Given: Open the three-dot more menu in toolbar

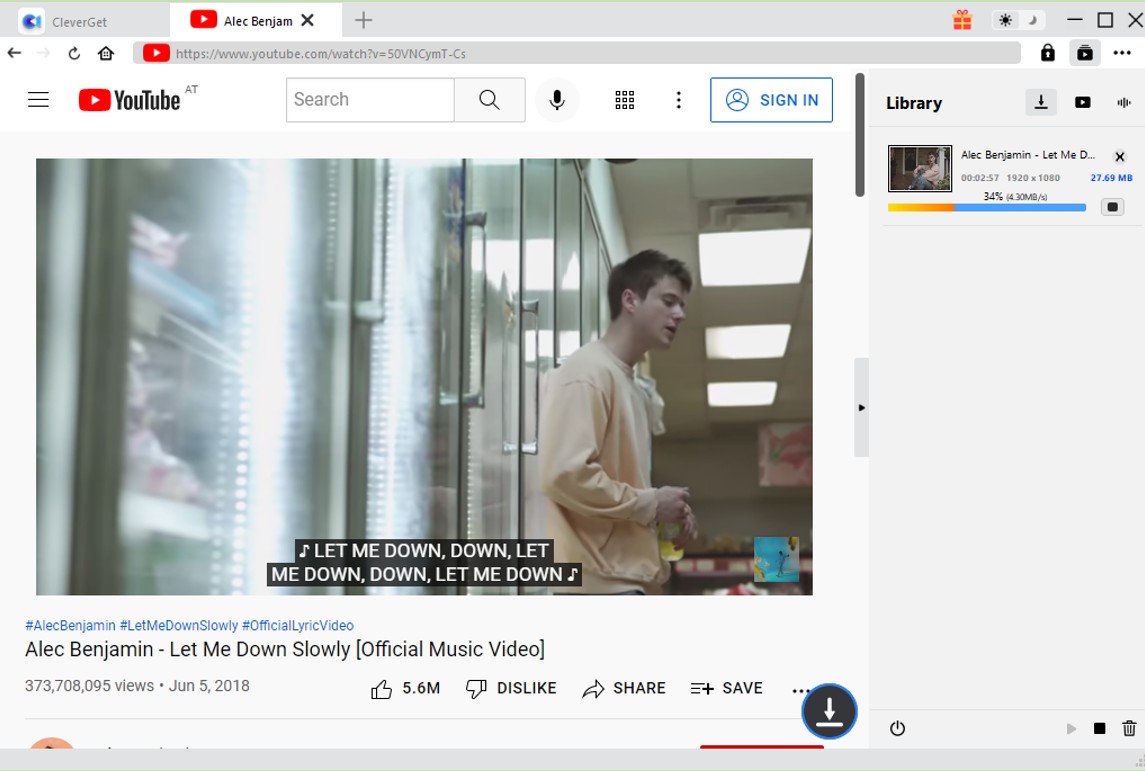Looking at the screenshot, I should (1122, 53).
